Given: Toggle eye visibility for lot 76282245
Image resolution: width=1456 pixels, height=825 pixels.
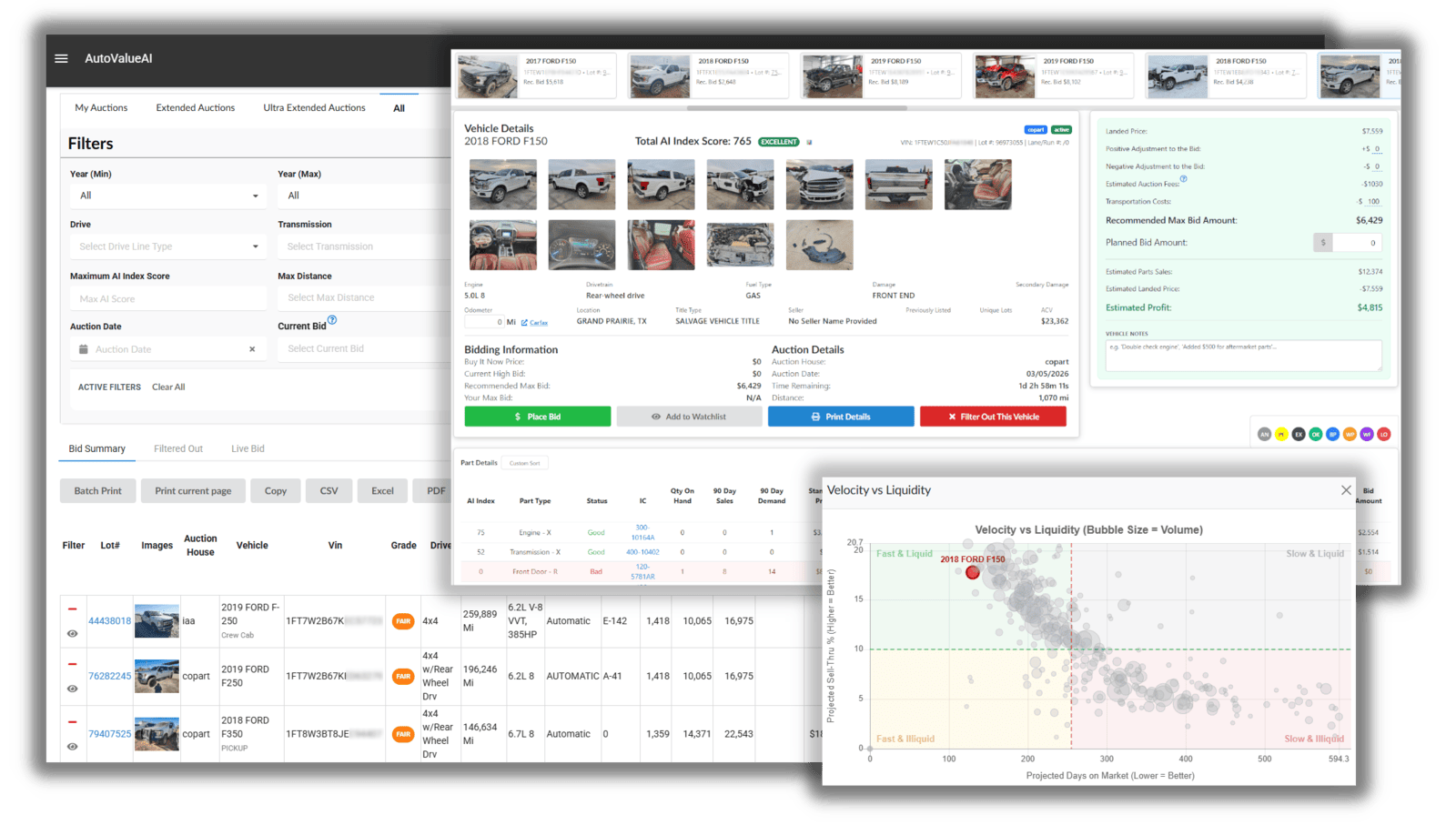Looking at the screenshot, I should [x=72, y=689].
